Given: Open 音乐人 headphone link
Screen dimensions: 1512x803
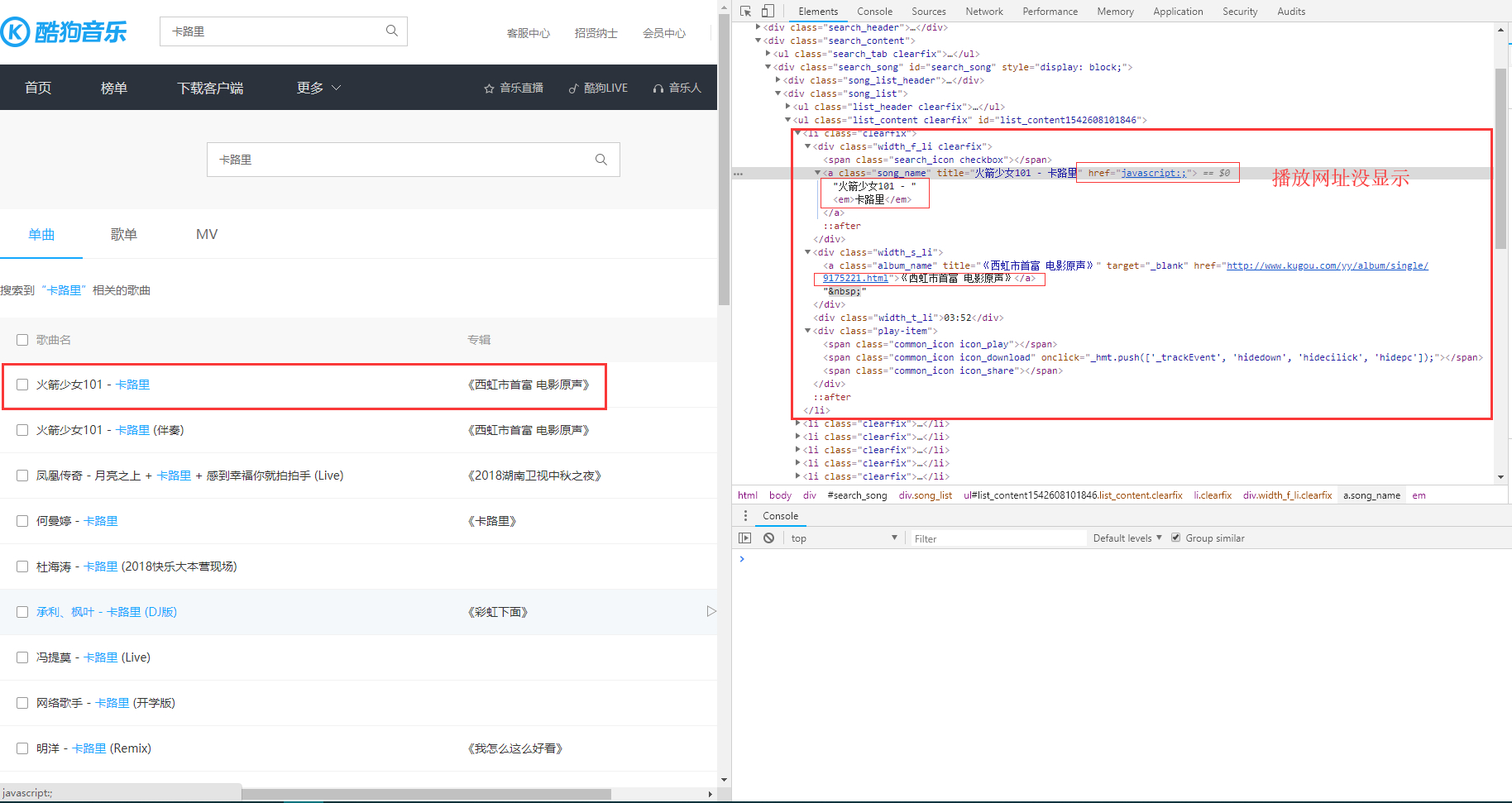Looking at the screenshot, I should pos(677,88).
